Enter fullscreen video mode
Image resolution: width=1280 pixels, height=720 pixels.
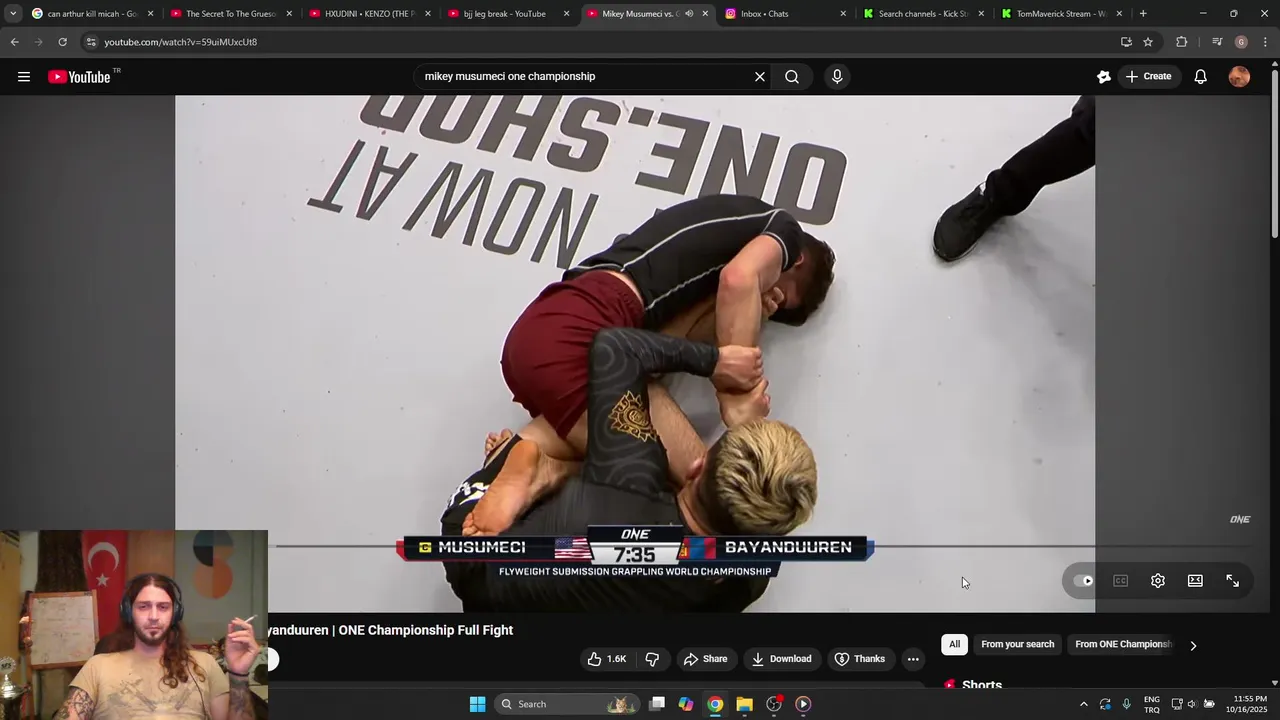[x=1232, y=581]
